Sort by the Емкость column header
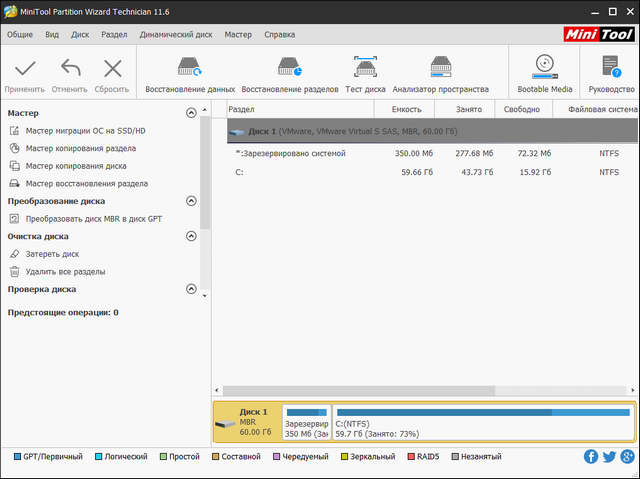 (x=406, y=109)
